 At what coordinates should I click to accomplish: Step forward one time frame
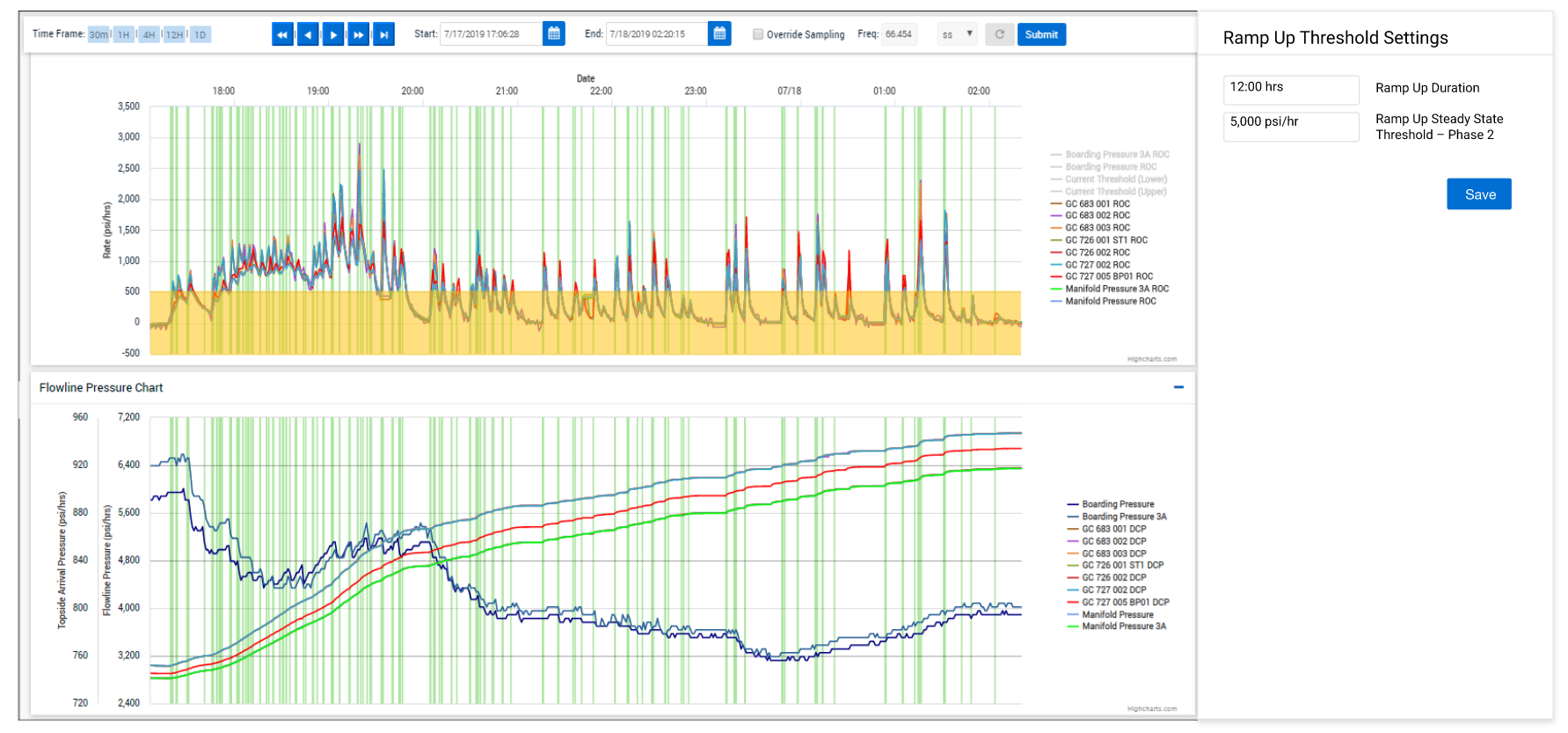tap(333, 34)
